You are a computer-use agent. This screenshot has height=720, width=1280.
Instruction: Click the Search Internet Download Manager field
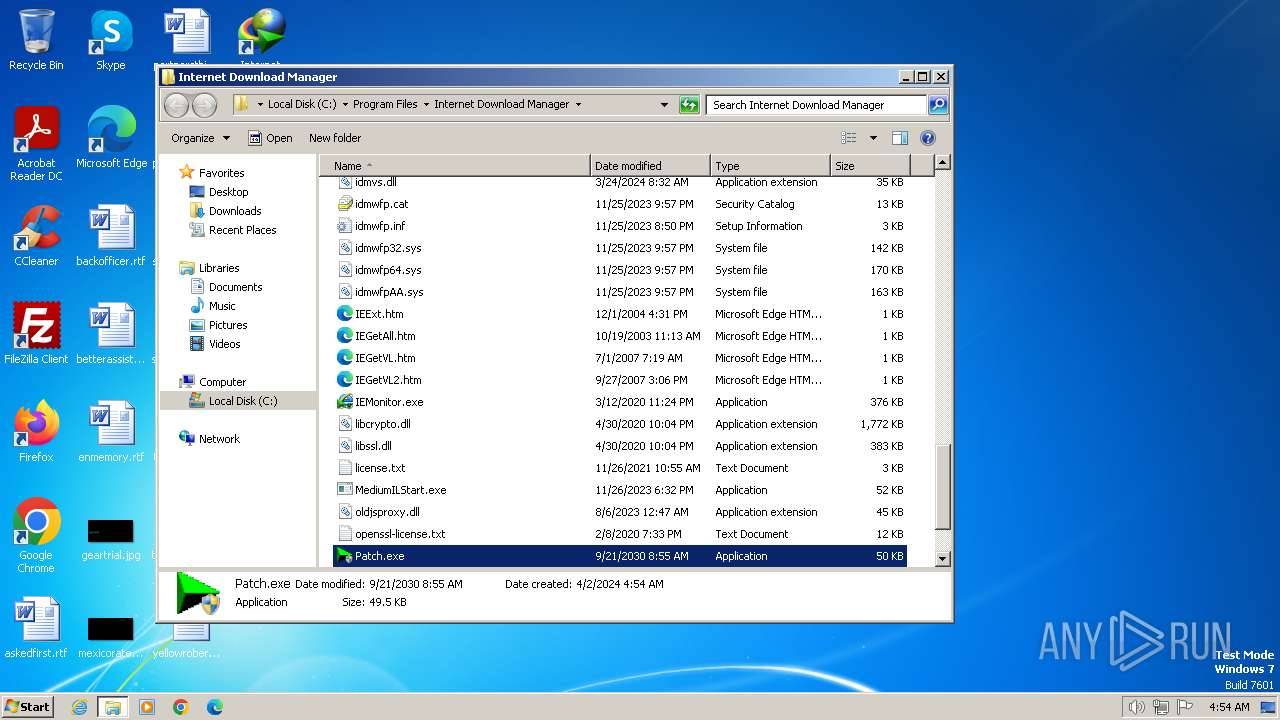pos(816,105)
